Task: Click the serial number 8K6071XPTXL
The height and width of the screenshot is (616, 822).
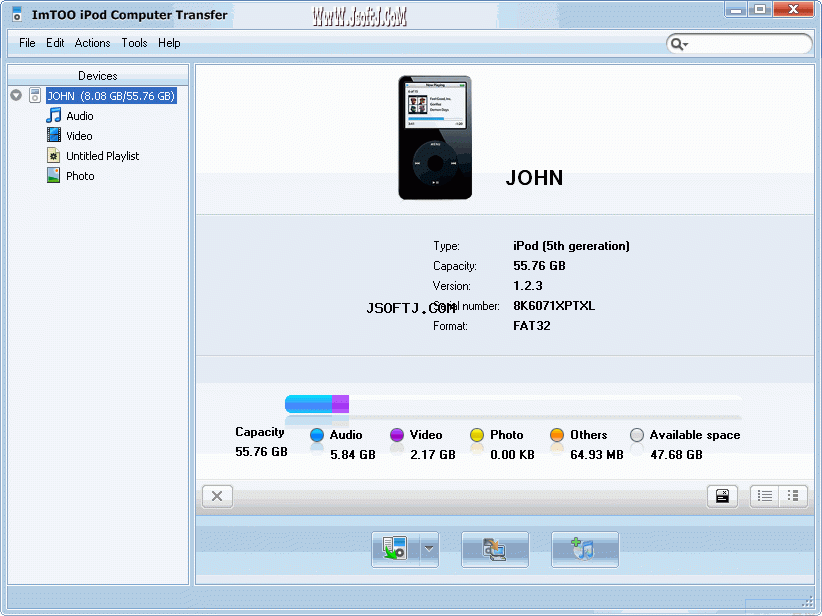Action: pos(554,306)
